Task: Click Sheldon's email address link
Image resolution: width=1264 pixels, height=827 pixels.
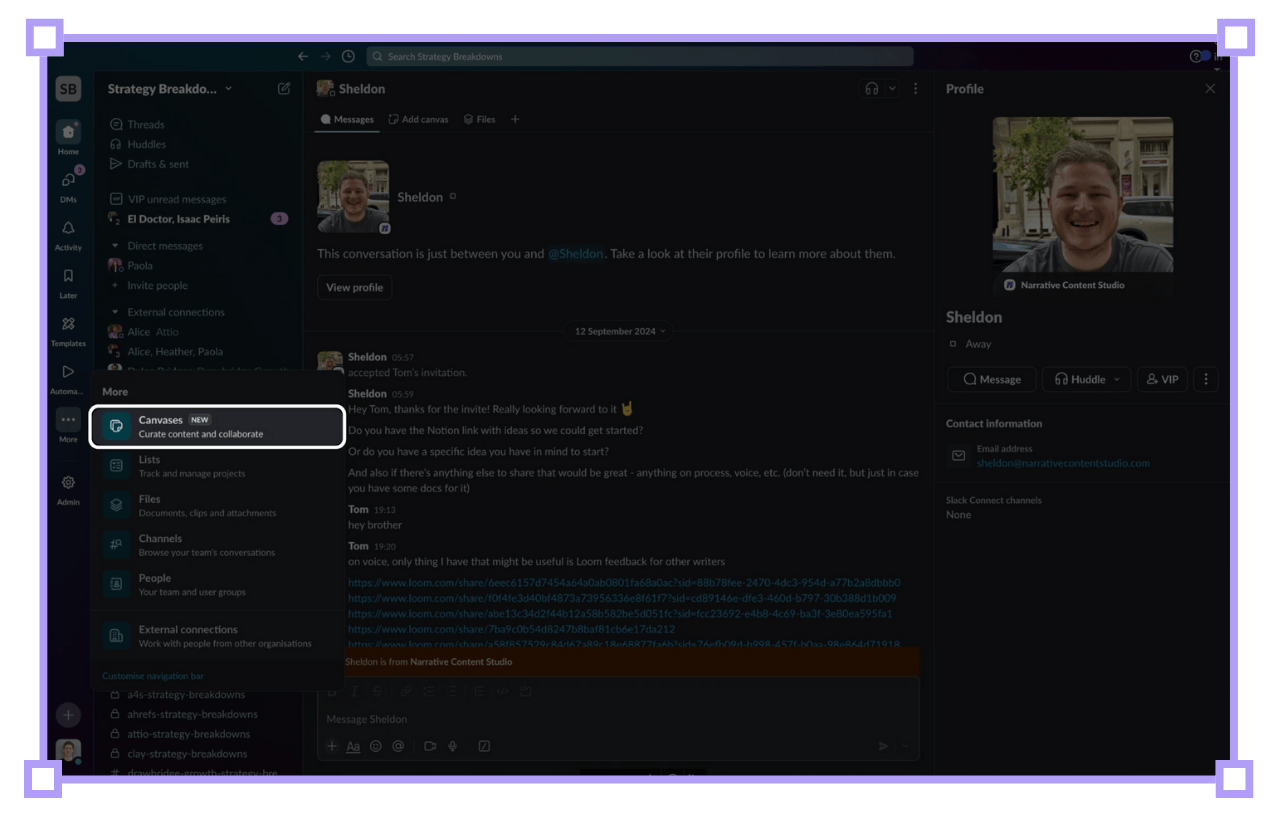Action: pyautogui.click(x=1063, y=463)
